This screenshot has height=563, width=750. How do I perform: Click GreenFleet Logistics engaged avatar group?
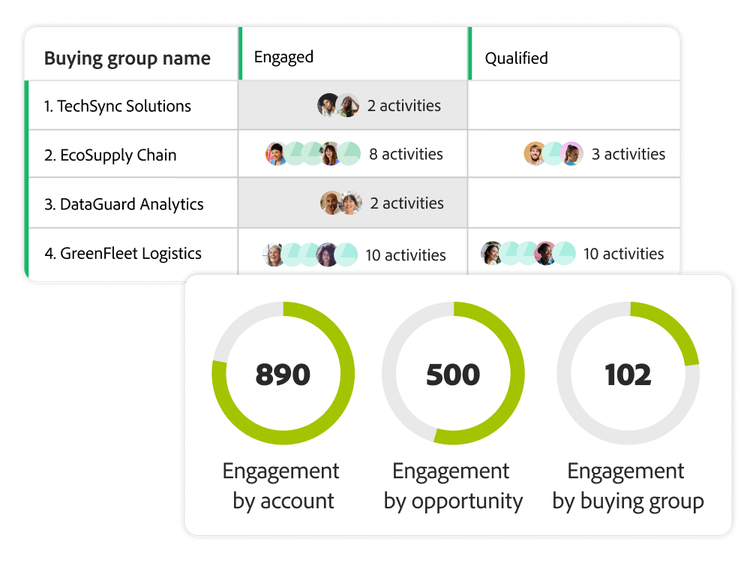click(x=309, y=254)
